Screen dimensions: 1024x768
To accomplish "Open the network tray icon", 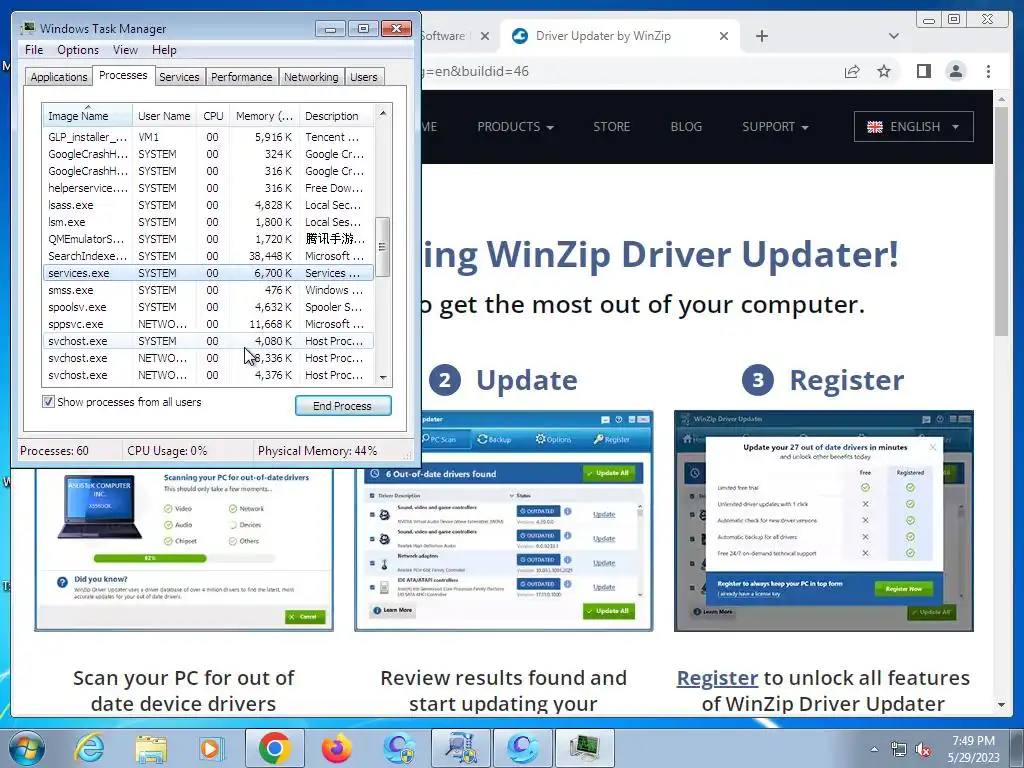I will [899, 750].
